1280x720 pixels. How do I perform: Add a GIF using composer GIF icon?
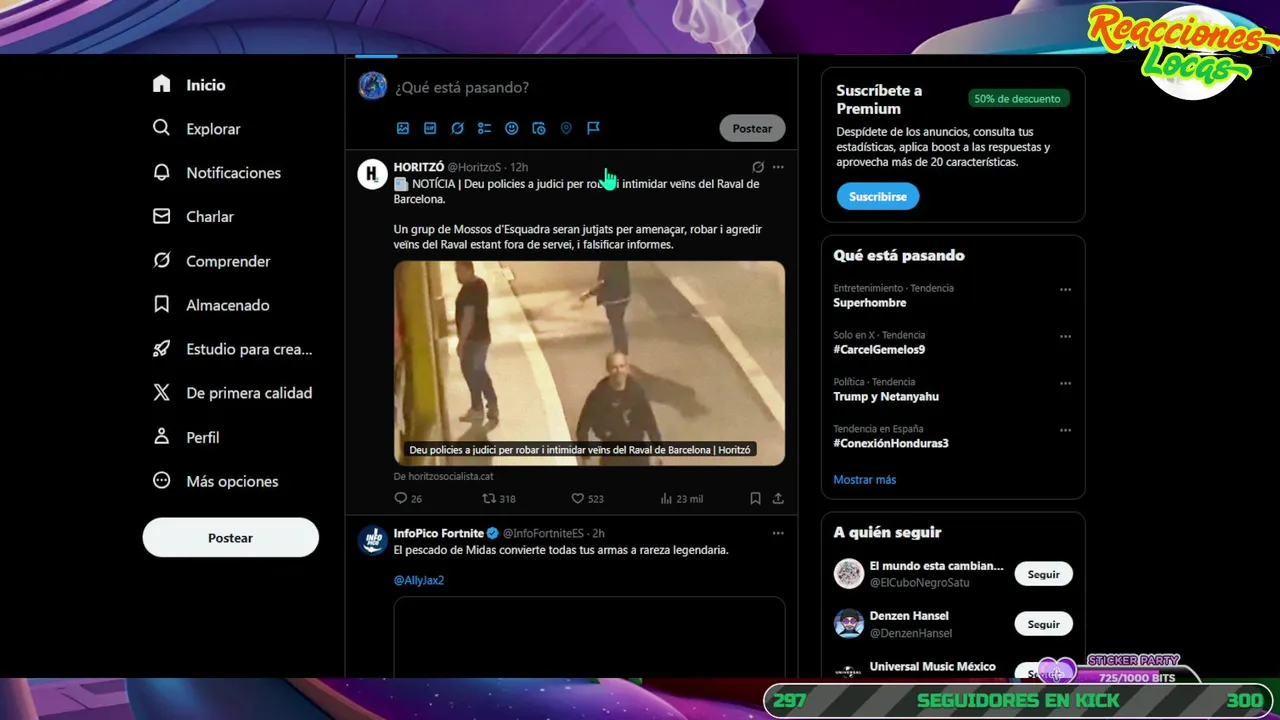point(430,128)
